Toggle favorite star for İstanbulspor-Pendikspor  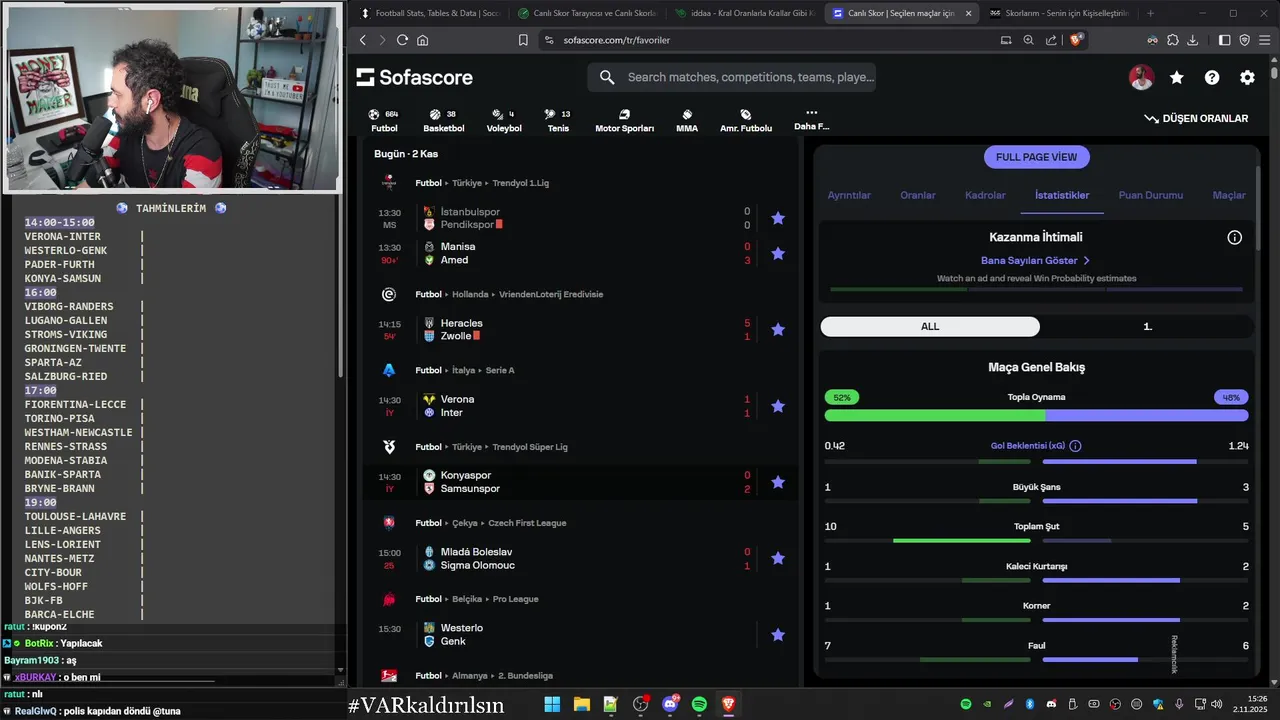pos(778,218)
